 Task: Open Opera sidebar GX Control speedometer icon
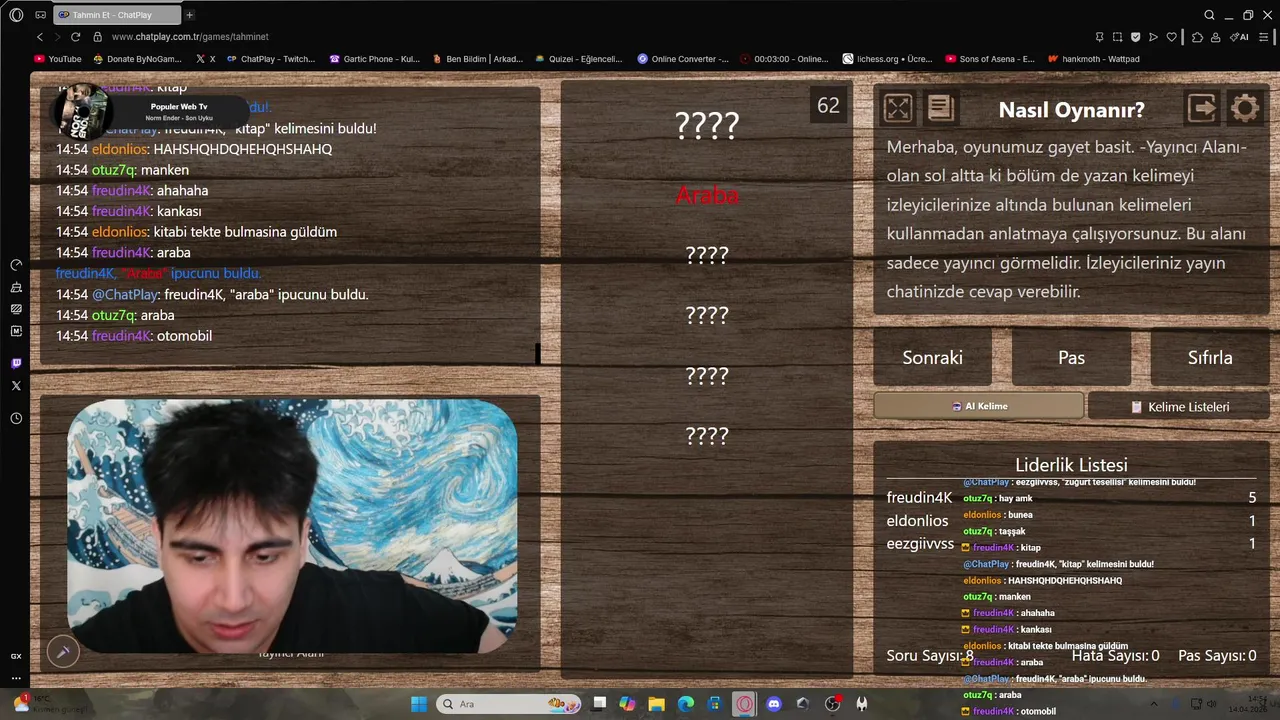(x=16, y=265)
